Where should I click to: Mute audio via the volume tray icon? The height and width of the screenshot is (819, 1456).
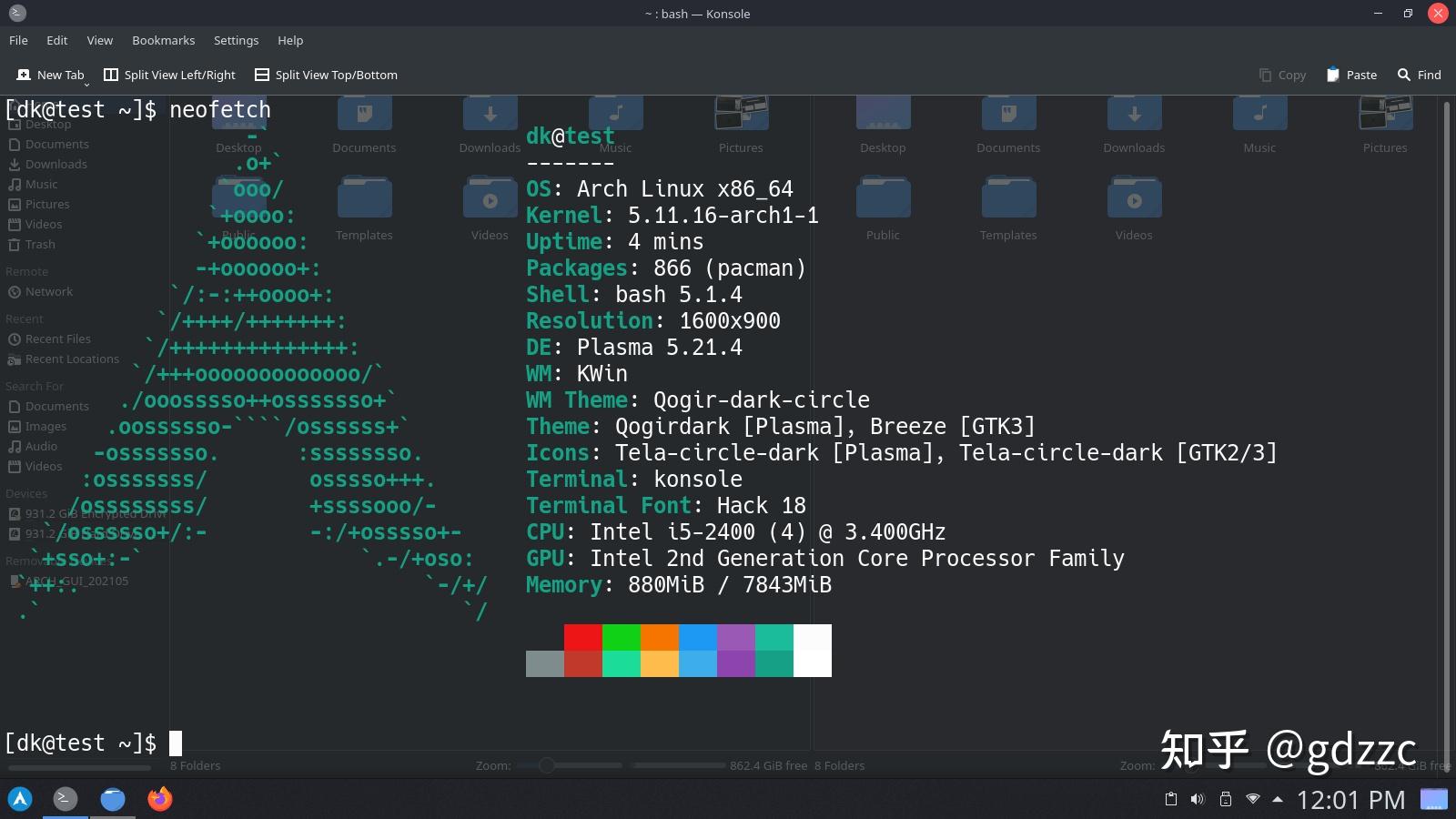click(1196, 799)
